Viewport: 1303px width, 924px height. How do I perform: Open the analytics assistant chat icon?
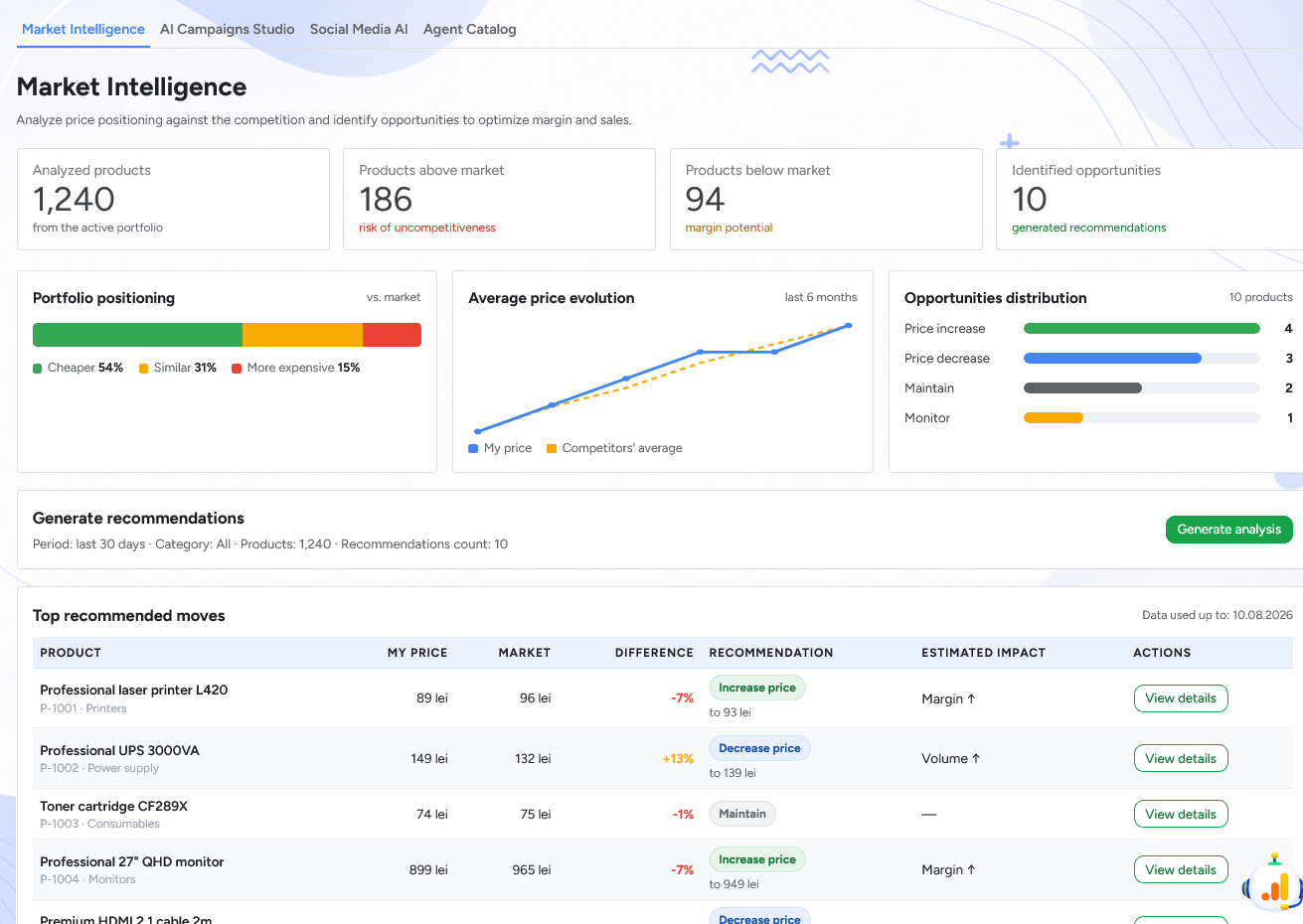coord(1272,882)
